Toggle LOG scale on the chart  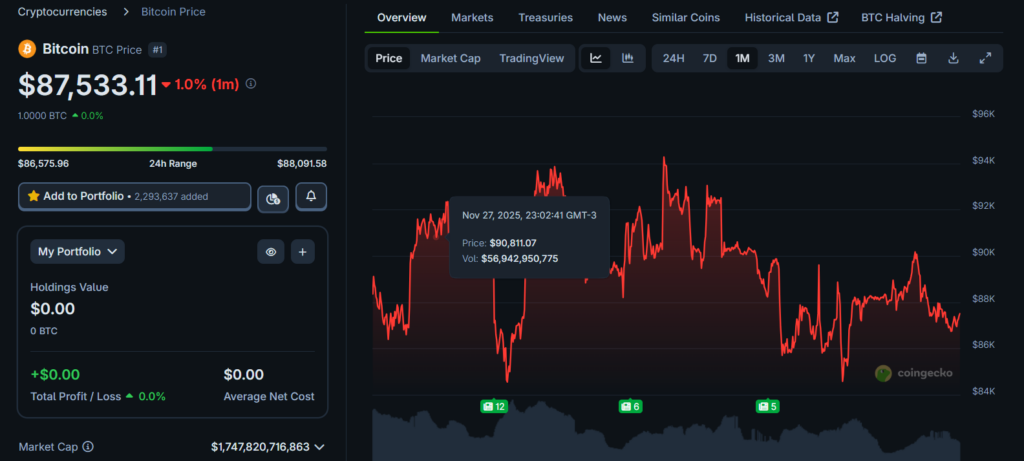click(885, 58)
